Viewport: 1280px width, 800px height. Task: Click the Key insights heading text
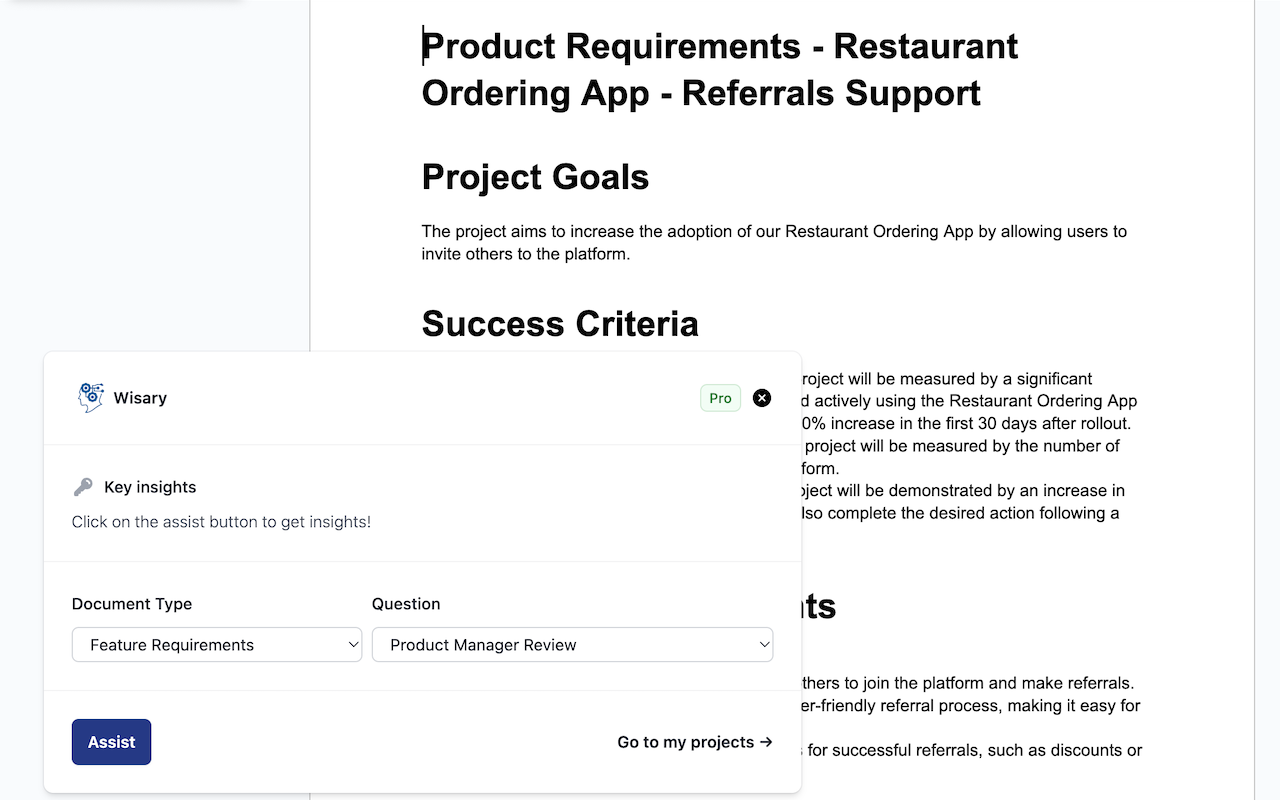[x=150, y=487]
